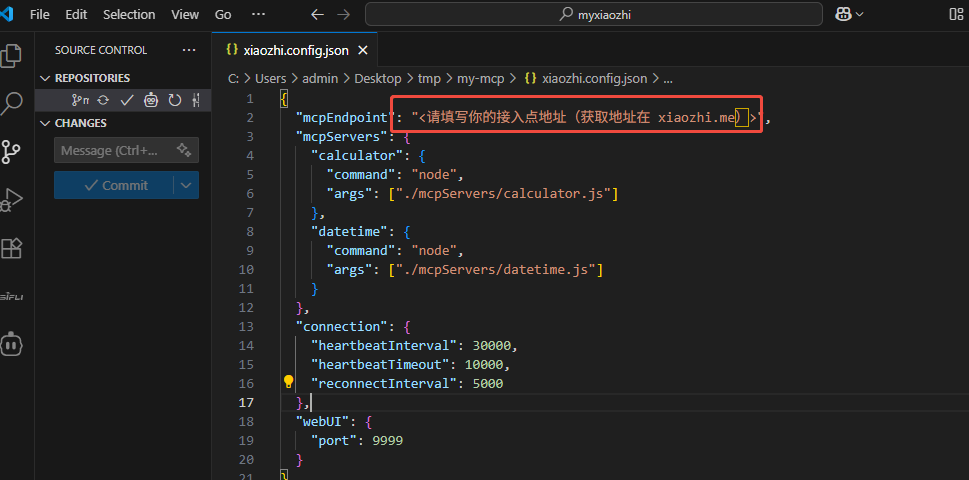Click the 10000 heartbeatTimeout value
969x480 pixels.
484,364
